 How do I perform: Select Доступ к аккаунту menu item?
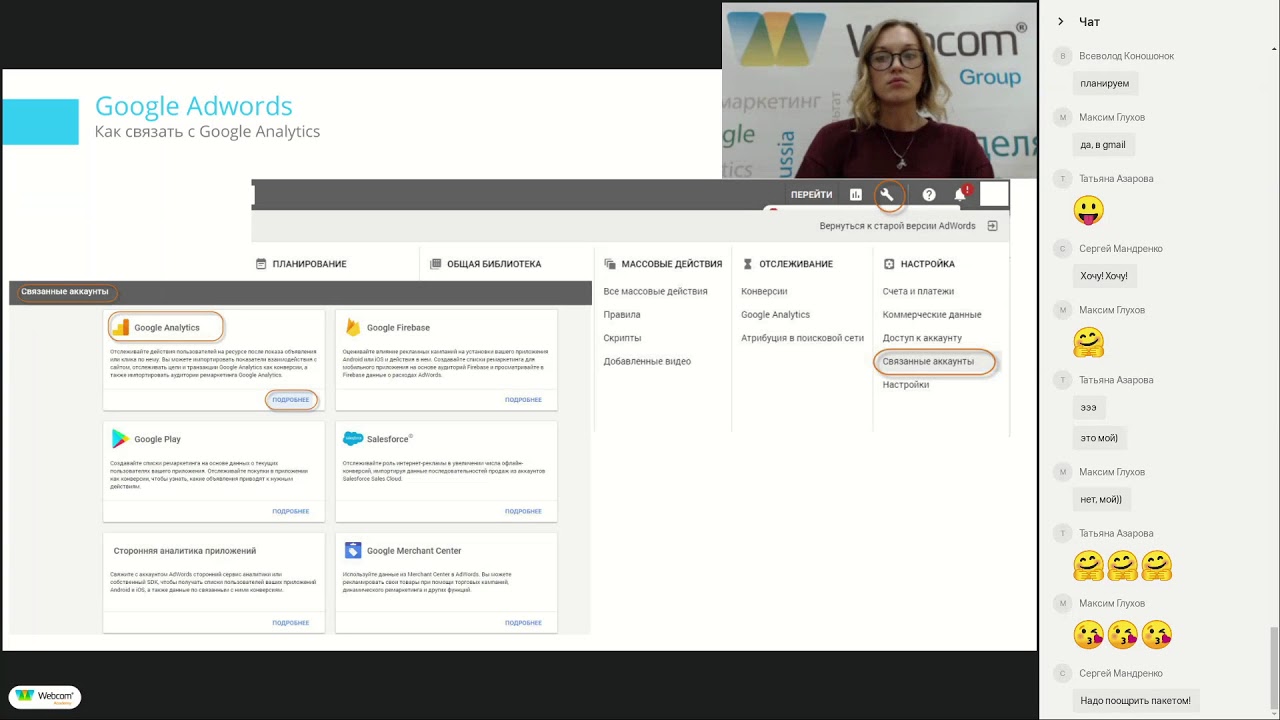coord(922,338)
